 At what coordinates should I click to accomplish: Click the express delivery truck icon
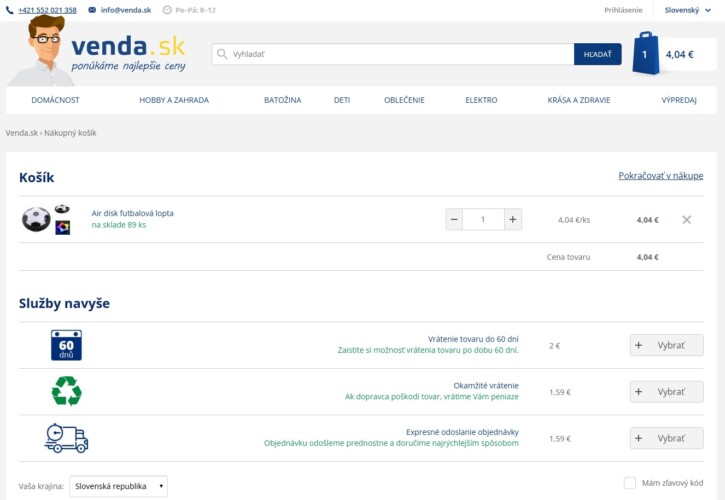[67, 438]
